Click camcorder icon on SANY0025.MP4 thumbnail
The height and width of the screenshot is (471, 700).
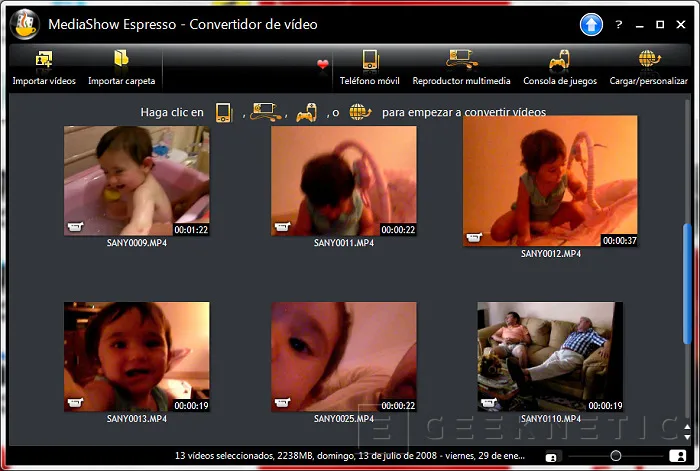(x=282, y=403)
